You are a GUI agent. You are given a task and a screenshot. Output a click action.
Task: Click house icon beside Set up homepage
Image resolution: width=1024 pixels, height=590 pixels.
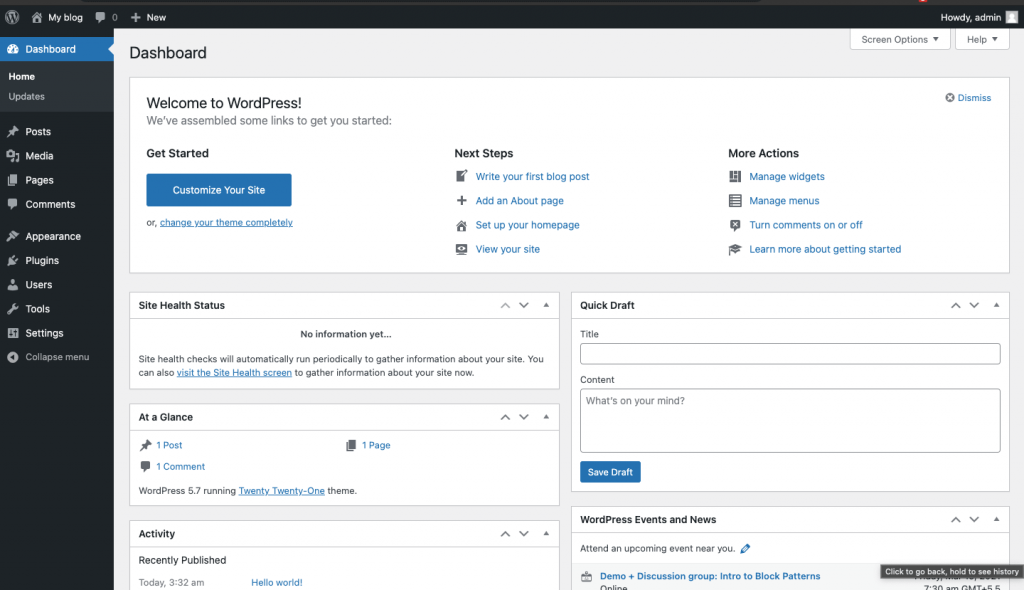[461, 225]
